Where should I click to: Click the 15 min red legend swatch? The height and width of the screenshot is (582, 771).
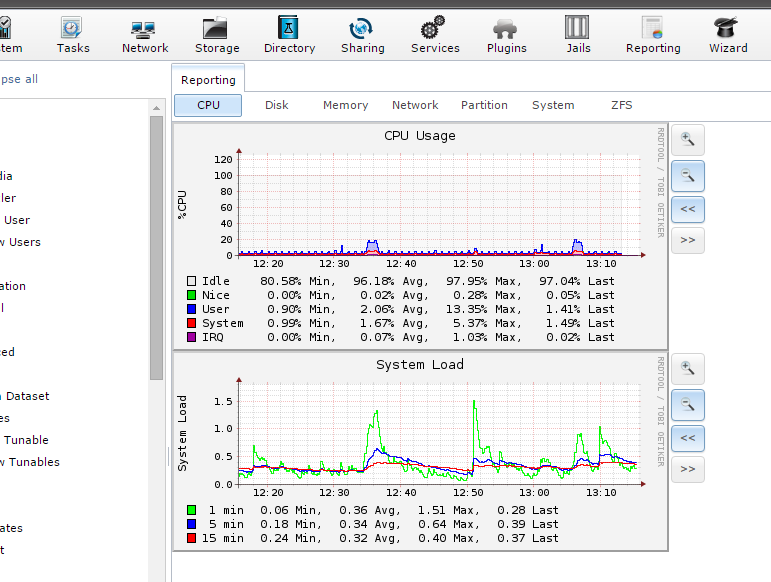click(191, 538)
